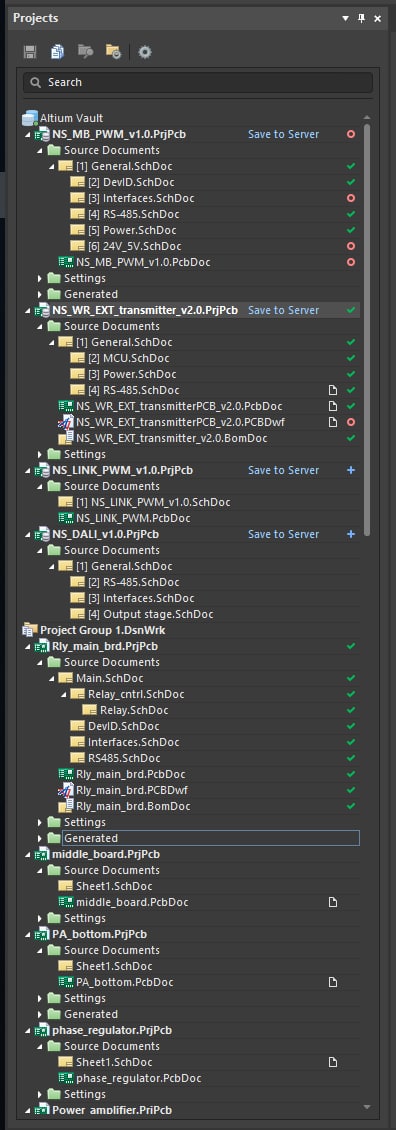Click the open project folder toolbar icon
This screenshot has height=1130, width=396.
pos(85,51)
